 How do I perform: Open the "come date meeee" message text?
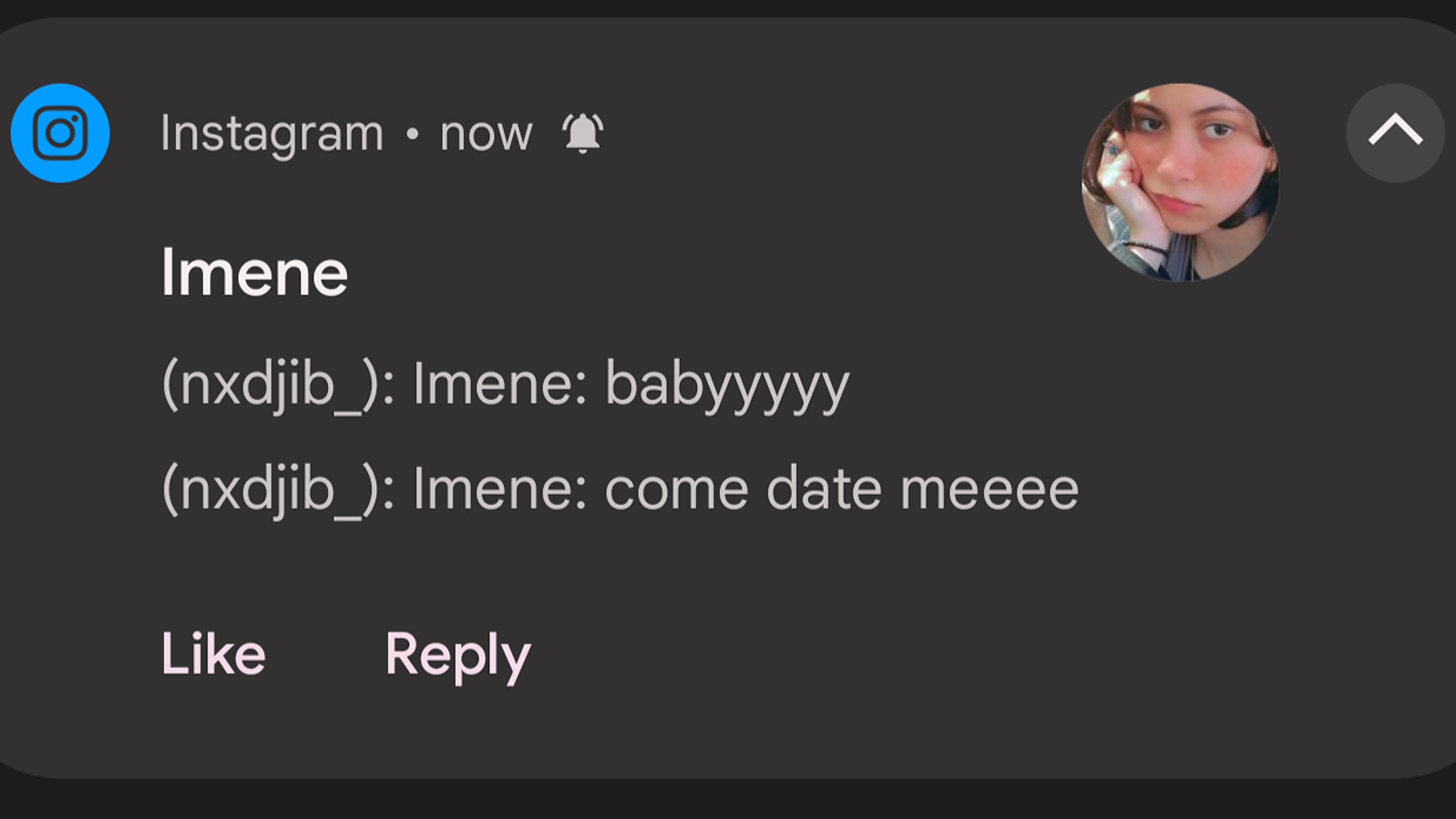841,490
